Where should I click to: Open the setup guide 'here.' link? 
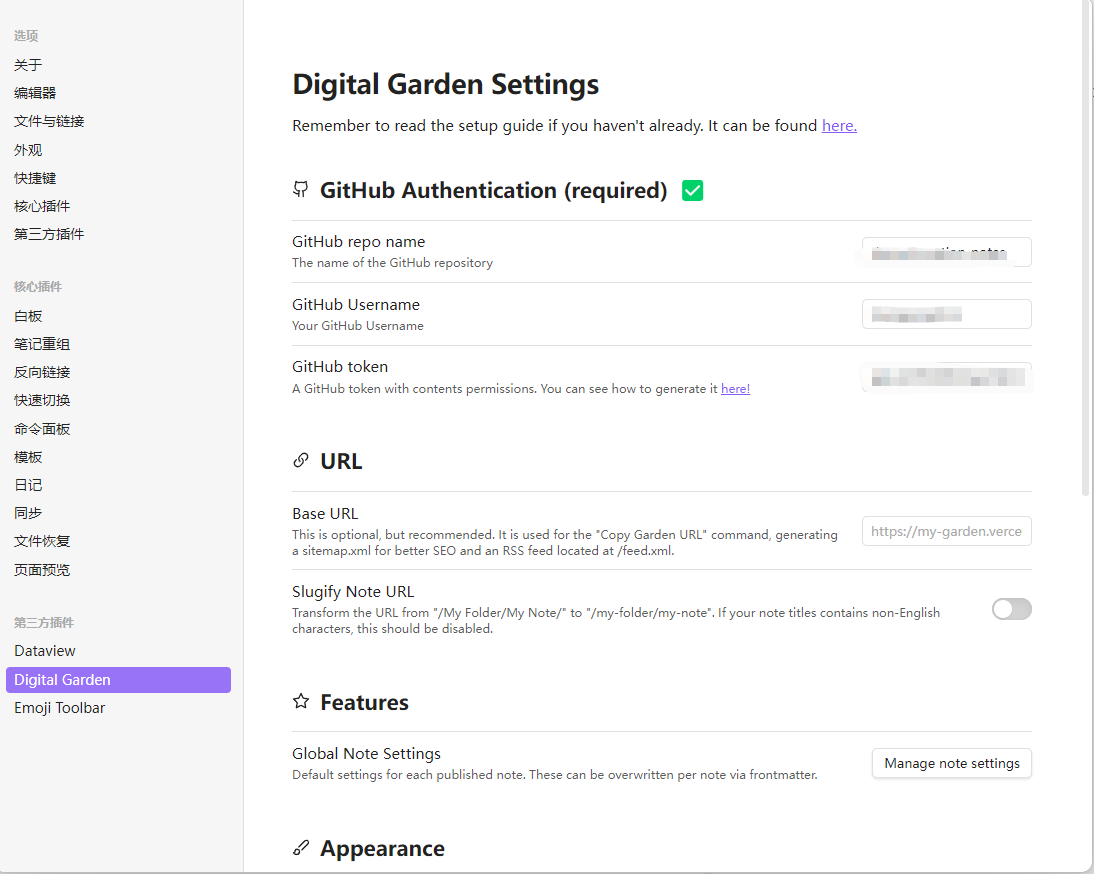[839, 125]
